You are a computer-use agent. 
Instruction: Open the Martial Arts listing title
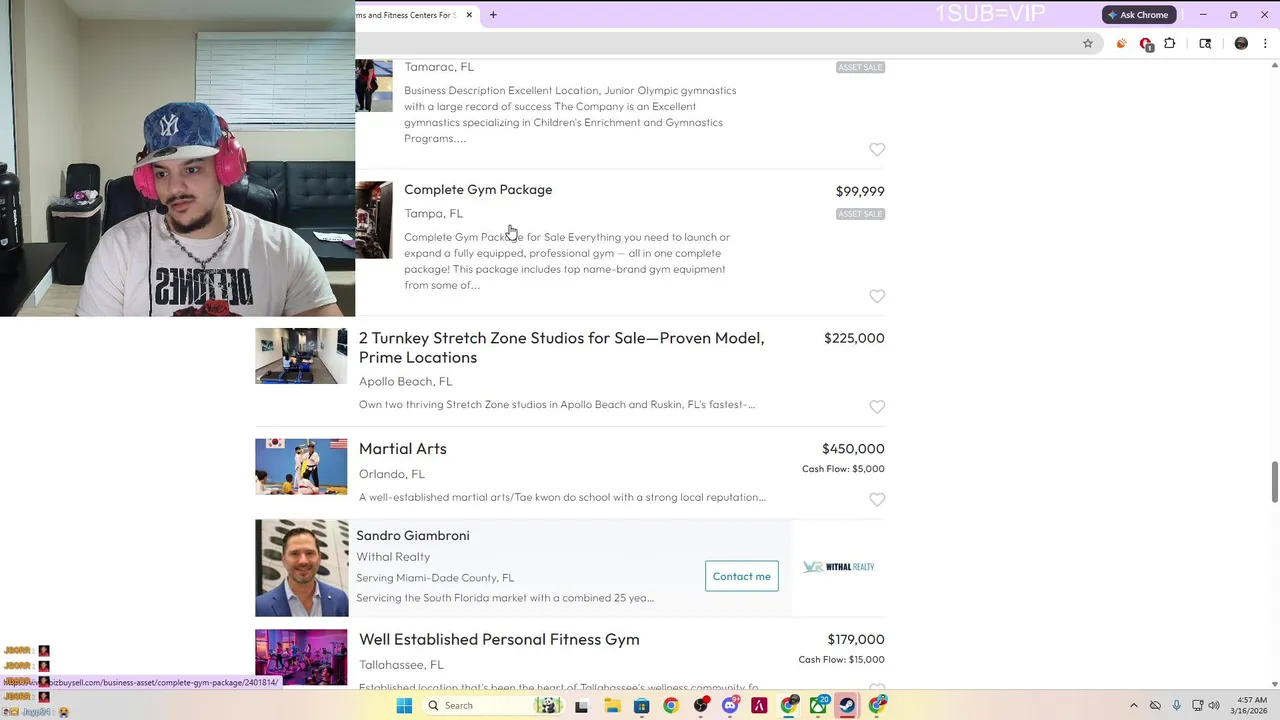pyautogui.click(x=403, y=449)
